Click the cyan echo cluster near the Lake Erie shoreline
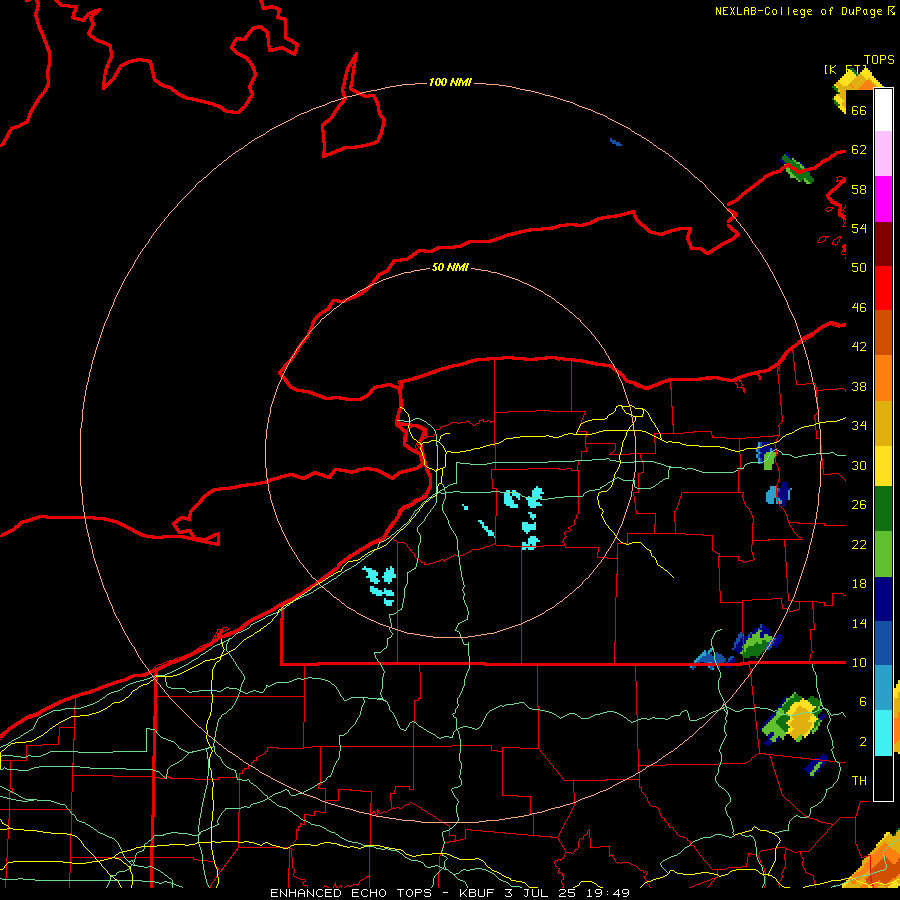900x900 pixels. 381,585
